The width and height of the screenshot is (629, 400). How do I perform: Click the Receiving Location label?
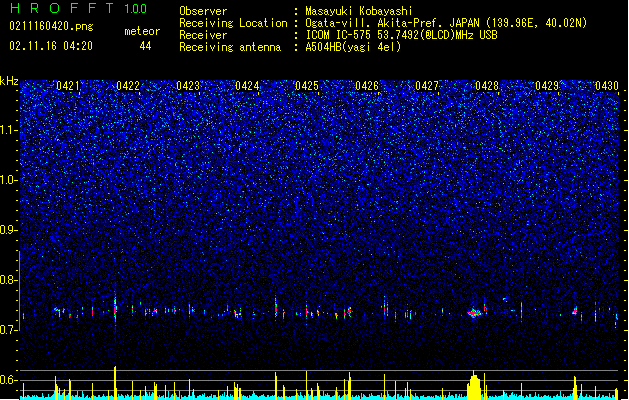tap(233, 23)
